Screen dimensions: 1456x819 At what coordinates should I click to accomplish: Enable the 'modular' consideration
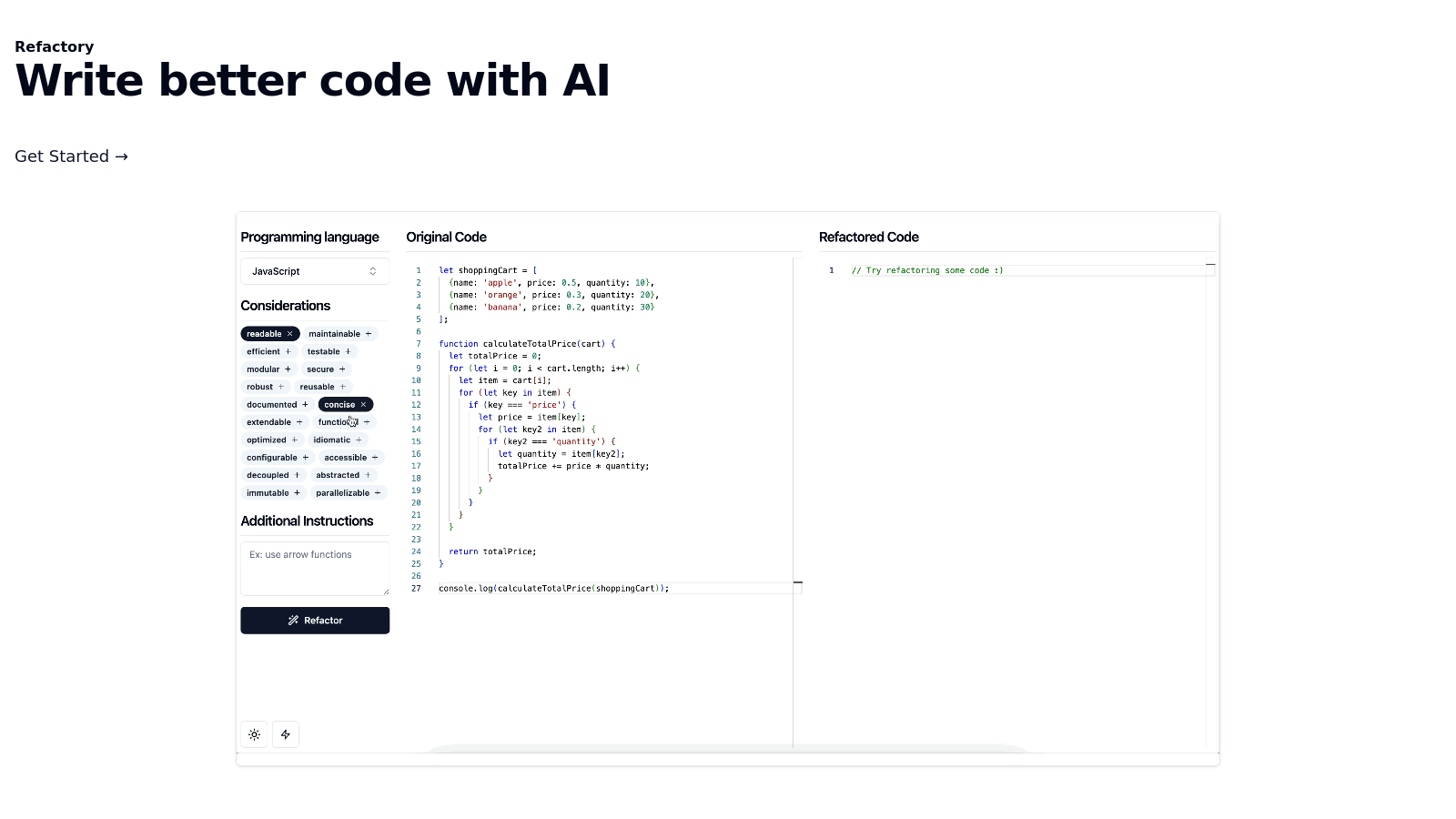[x=269, y=369]
